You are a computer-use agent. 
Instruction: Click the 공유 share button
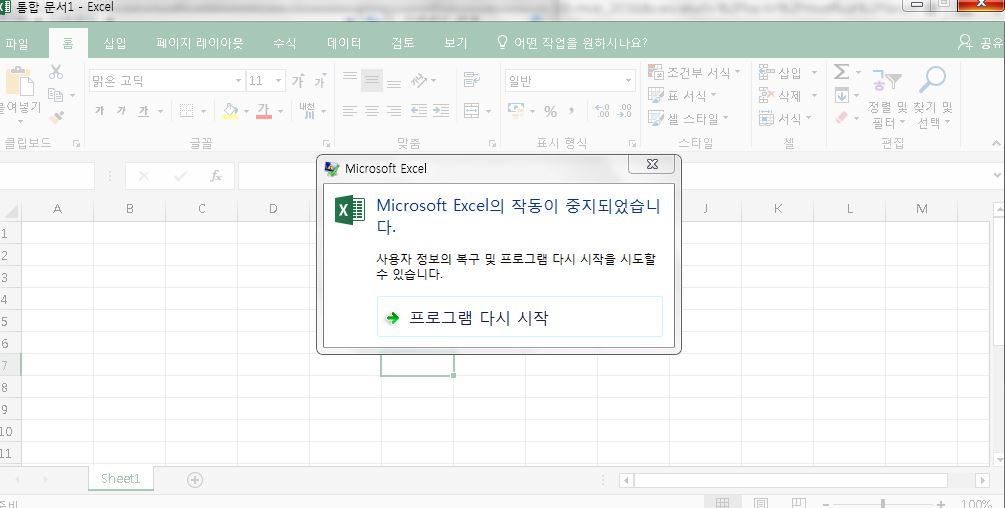(980, 43)
